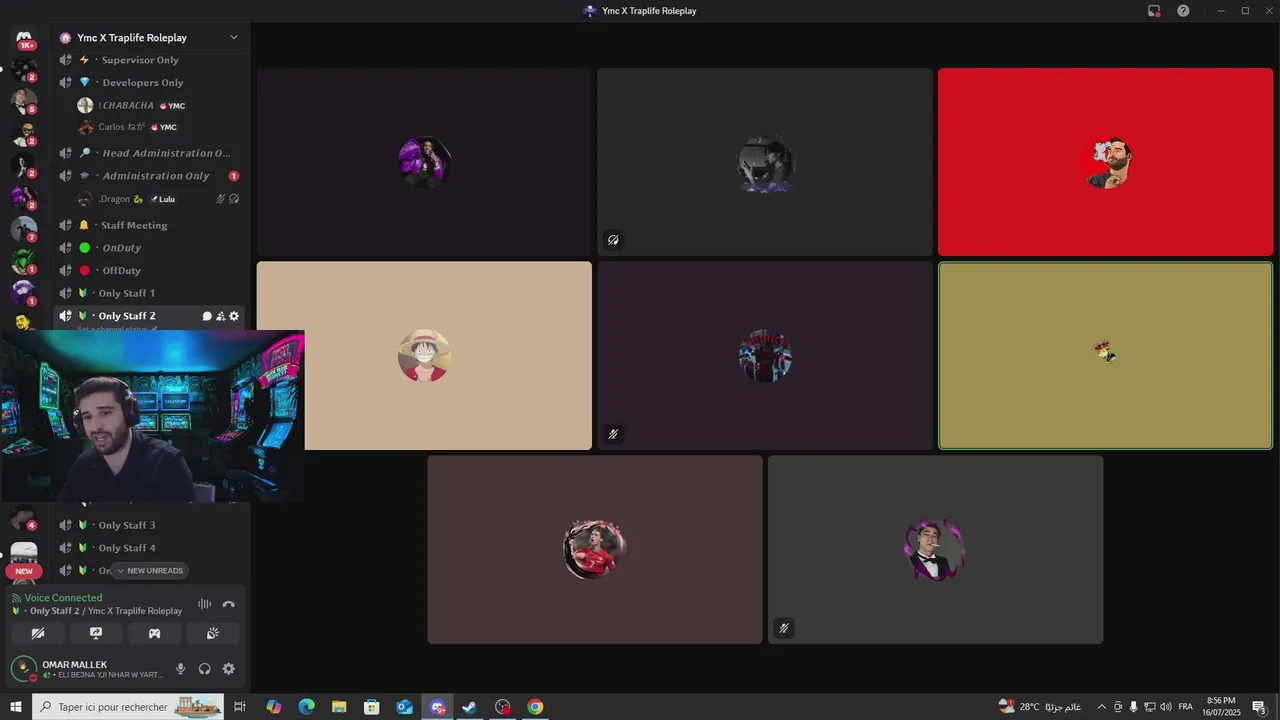Image resolution: width=1280 pixels, height=720 pixels.
Task: Share your screen button
Action: pyautogui.click(x=96, y=633)
